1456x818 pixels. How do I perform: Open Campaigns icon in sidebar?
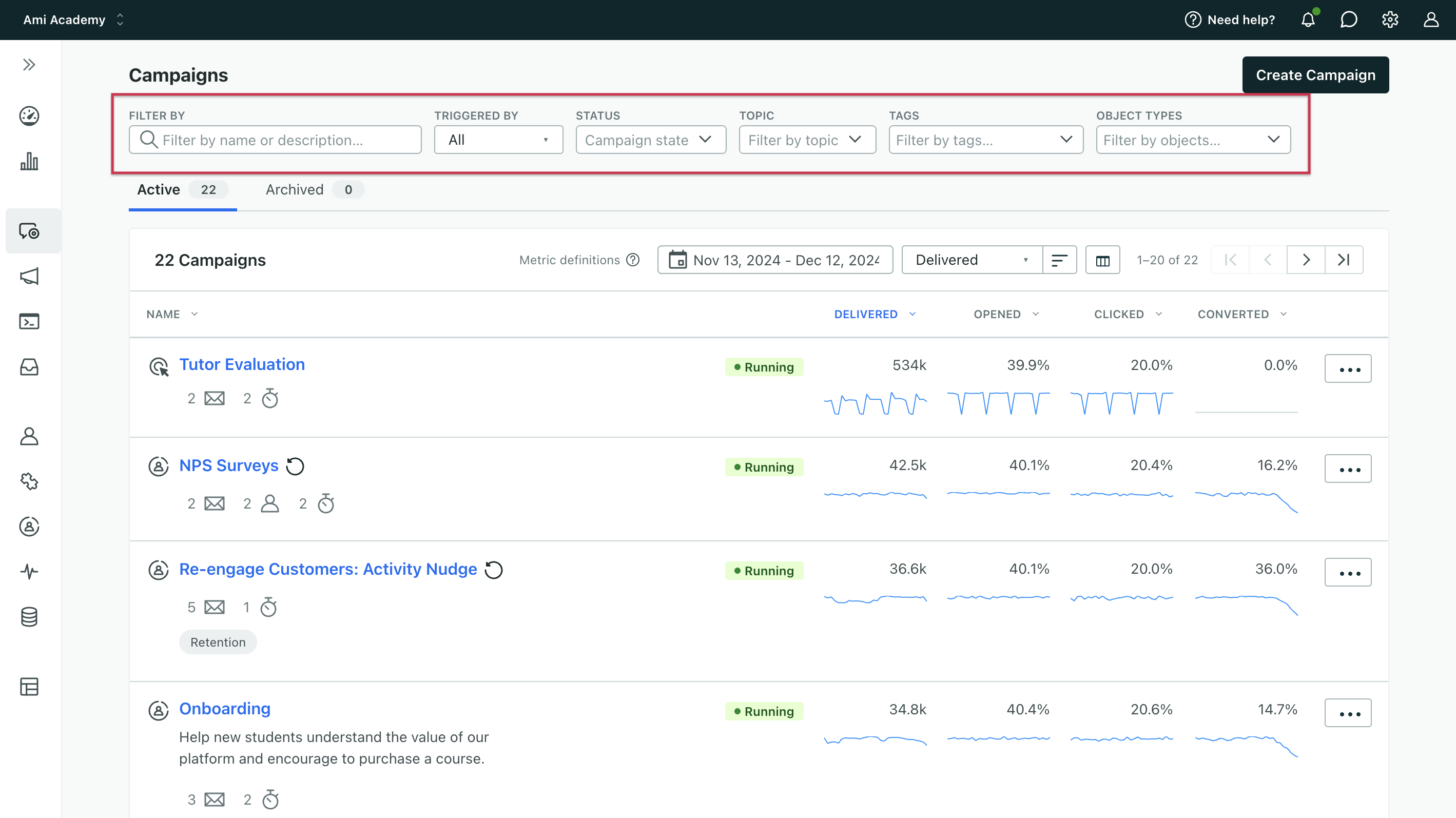coord(29,230)
